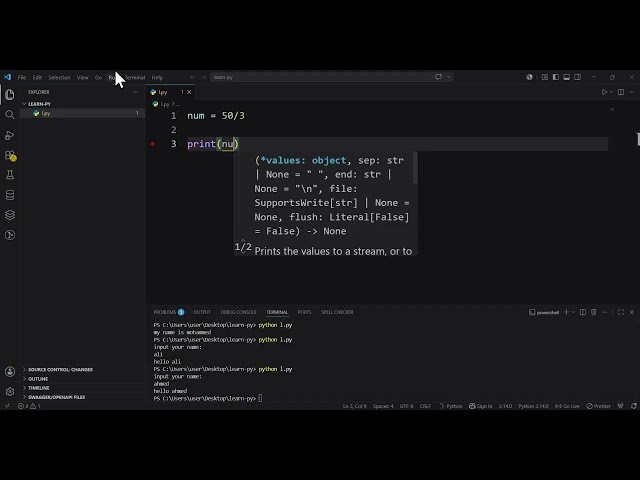Go forward with the navigation arrow
This screenshot has height=480, width=640.
click(203, 77)
